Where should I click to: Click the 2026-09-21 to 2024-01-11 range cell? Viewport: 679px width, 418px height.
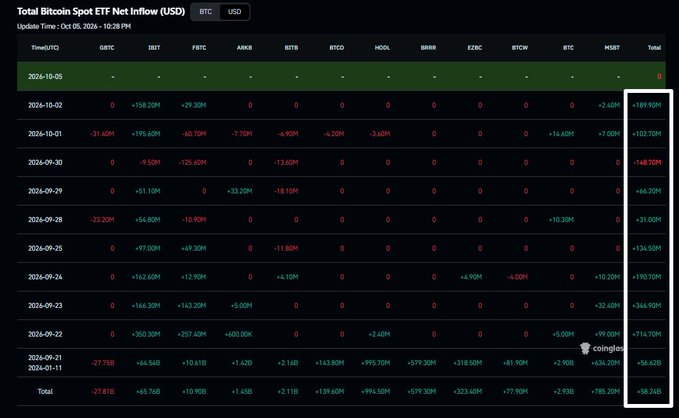tap(45, 363)
